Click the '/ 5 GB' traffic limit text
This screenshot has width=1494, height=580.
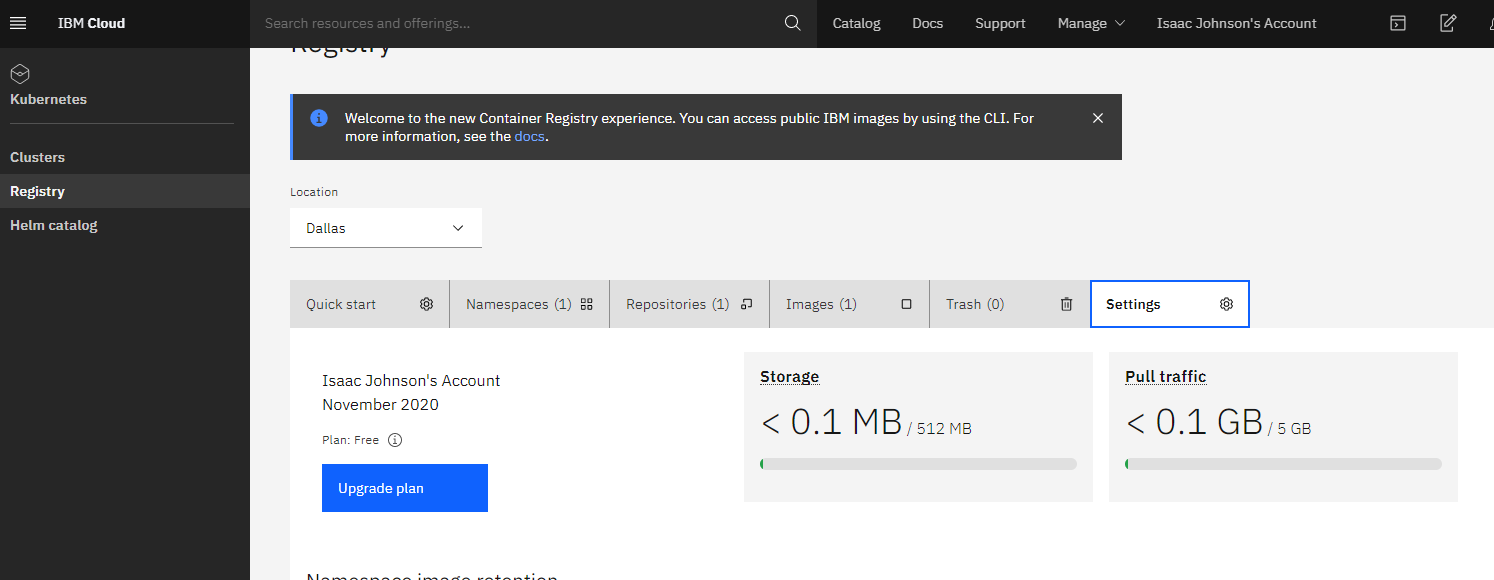[x=1289, y=429]
